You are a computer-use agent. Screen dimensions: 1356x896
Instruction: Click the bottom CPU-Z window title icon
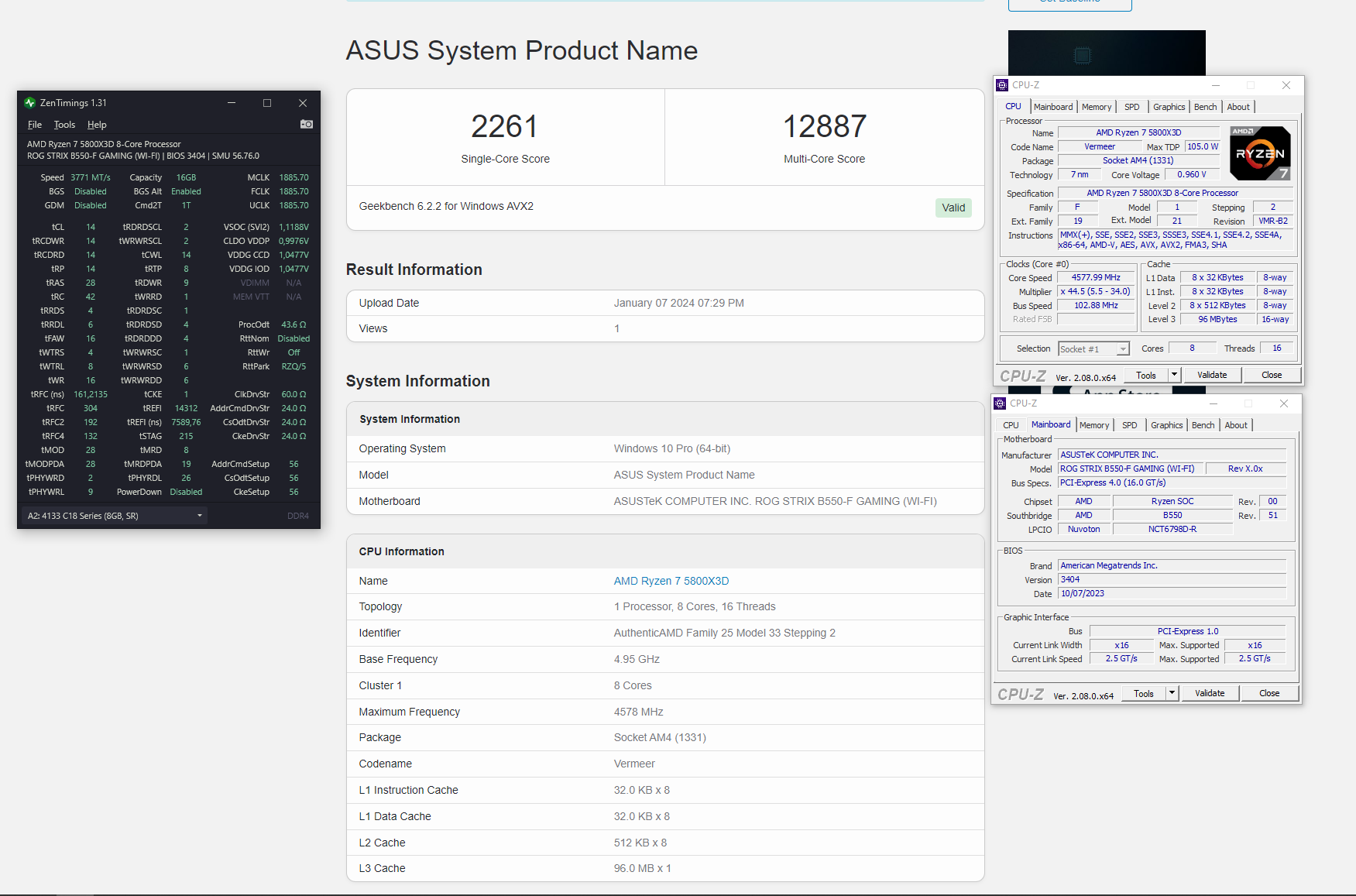point(1001,403)
